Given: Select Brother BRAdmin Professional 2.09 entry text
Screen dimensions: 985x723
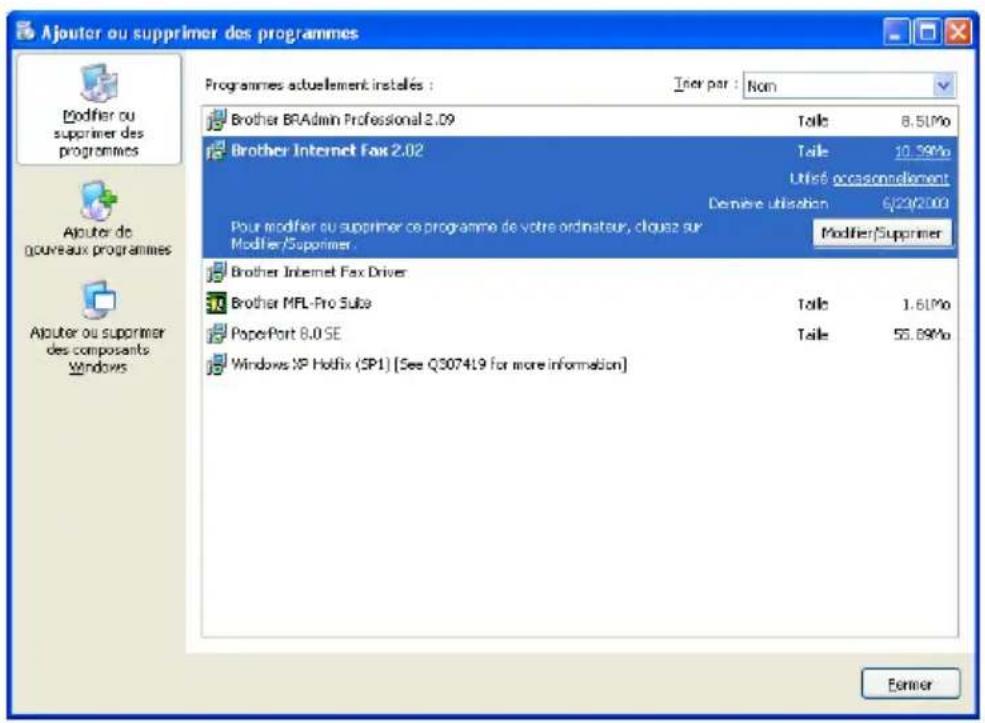Looking at the screenshot, I should [x=342, y=119].
